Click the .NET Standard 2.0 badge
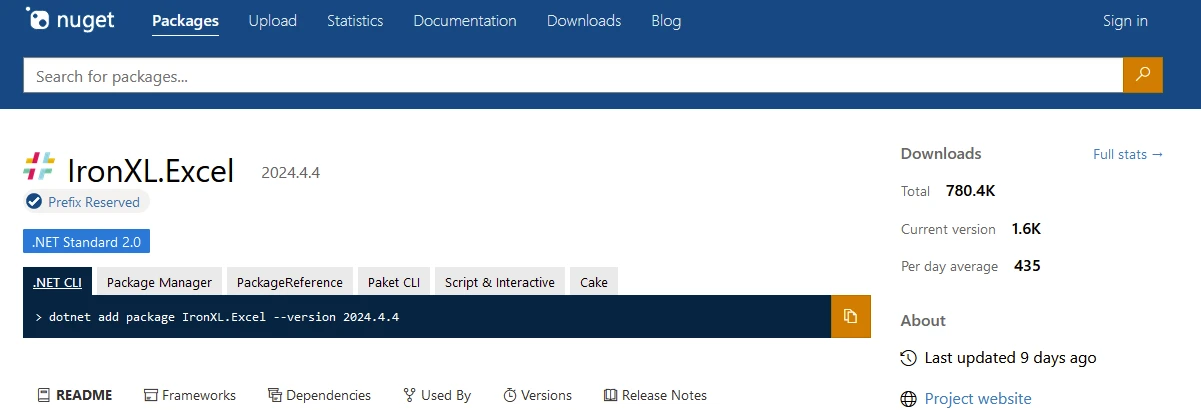Screen dimensions: 1201x410 [87, 241]
